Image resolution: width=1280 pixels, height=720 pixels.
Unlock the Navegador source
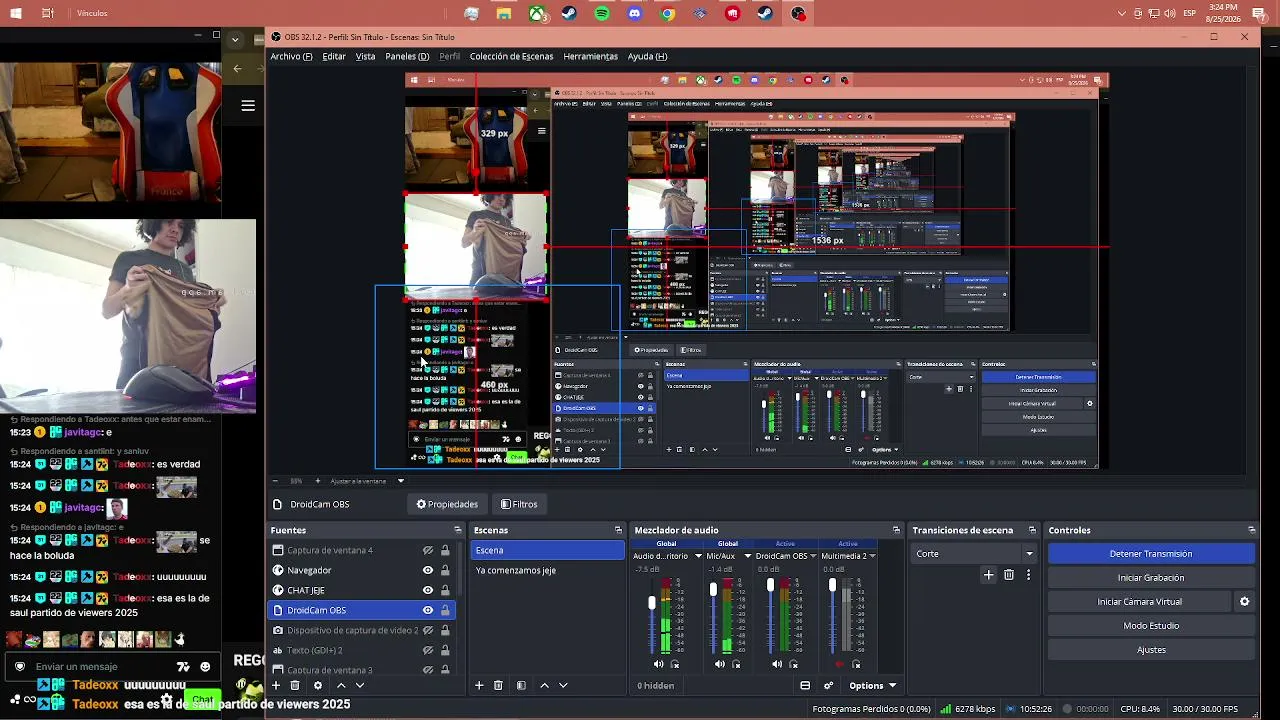pos(445,570)
